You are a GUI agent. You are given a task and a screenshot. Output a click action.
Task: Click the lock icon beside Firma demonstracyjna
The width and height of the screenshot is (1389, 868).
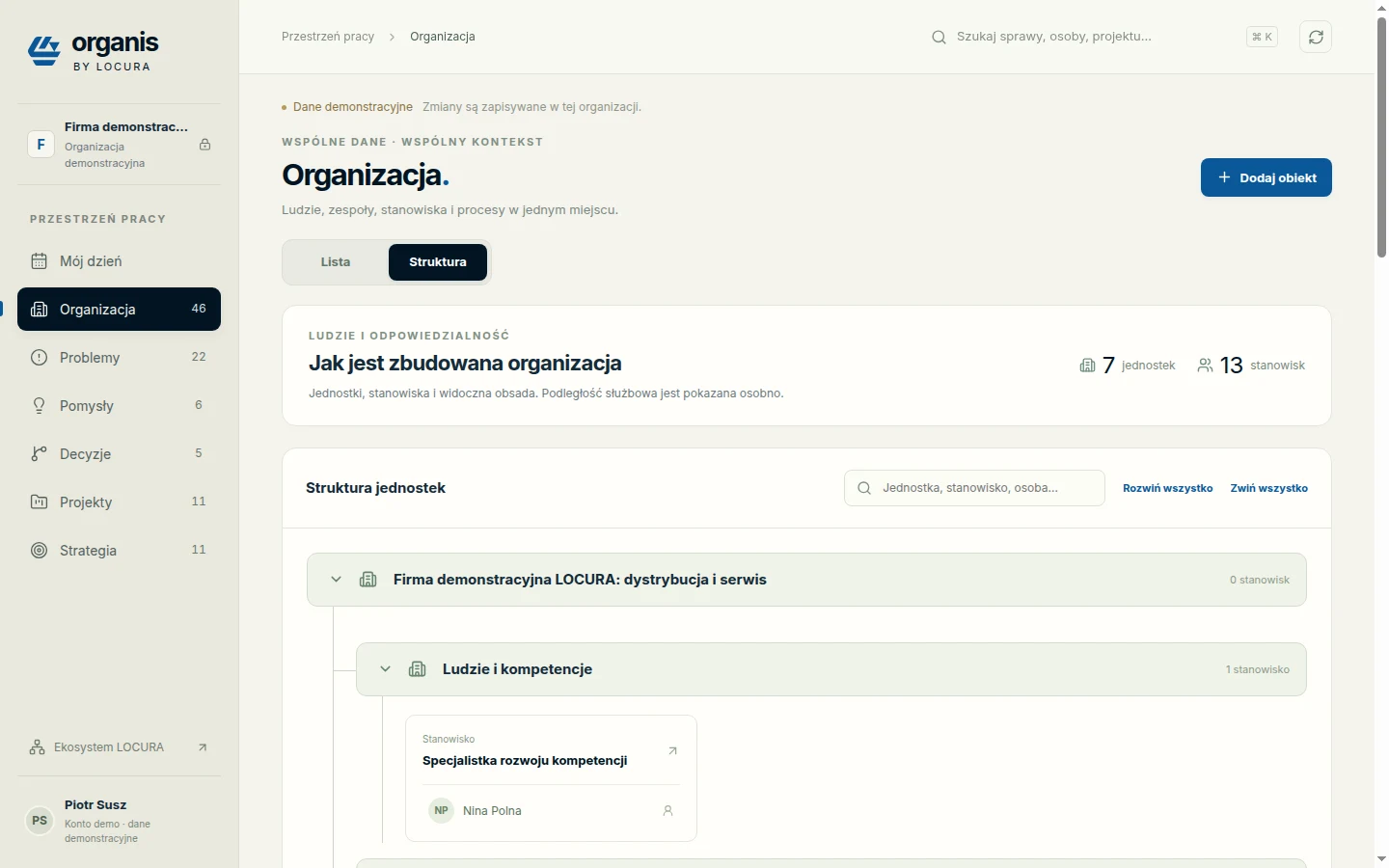pyautogui.click(x=204, y=145)
